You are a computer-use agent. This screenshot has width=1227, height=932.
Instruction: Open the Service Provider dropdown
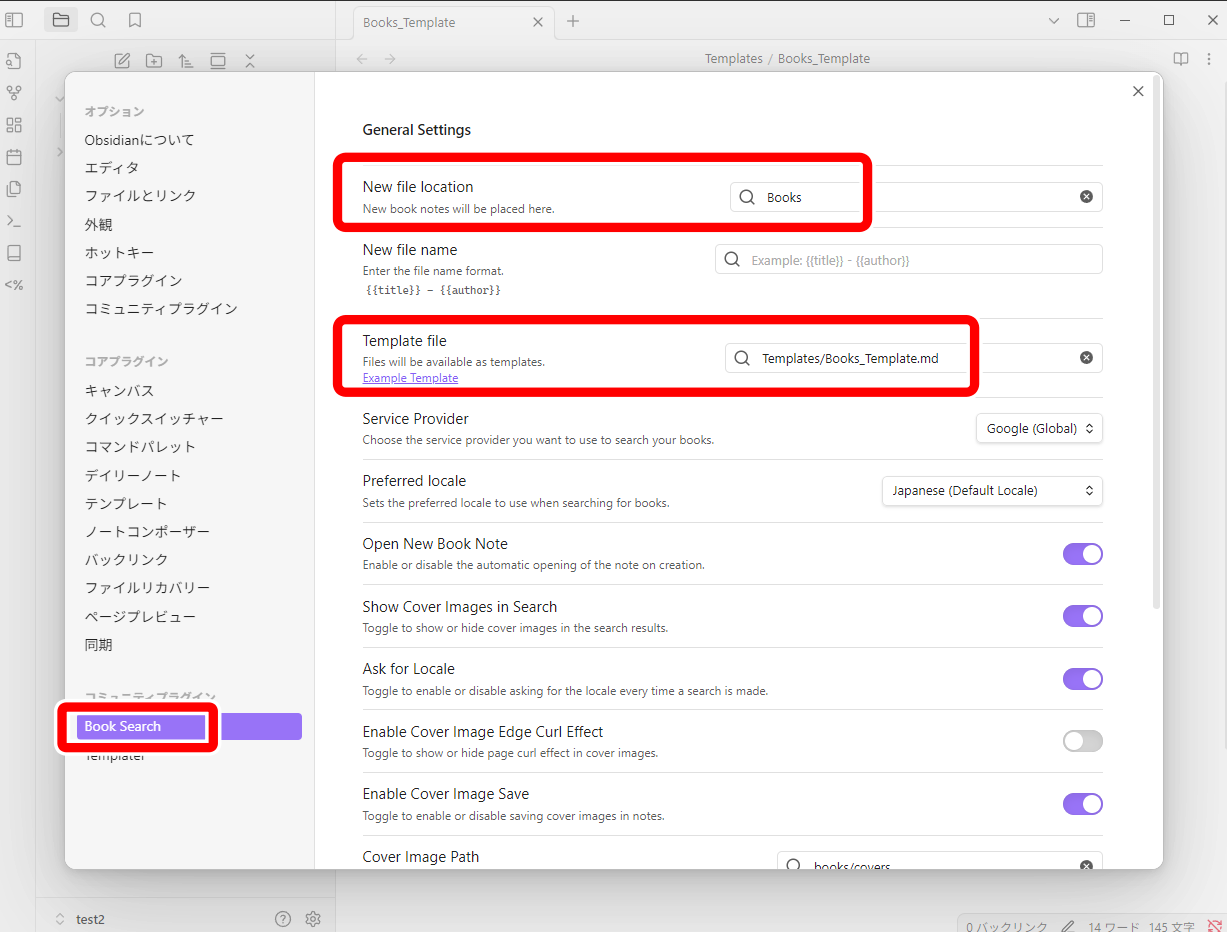coord(1039,428)
